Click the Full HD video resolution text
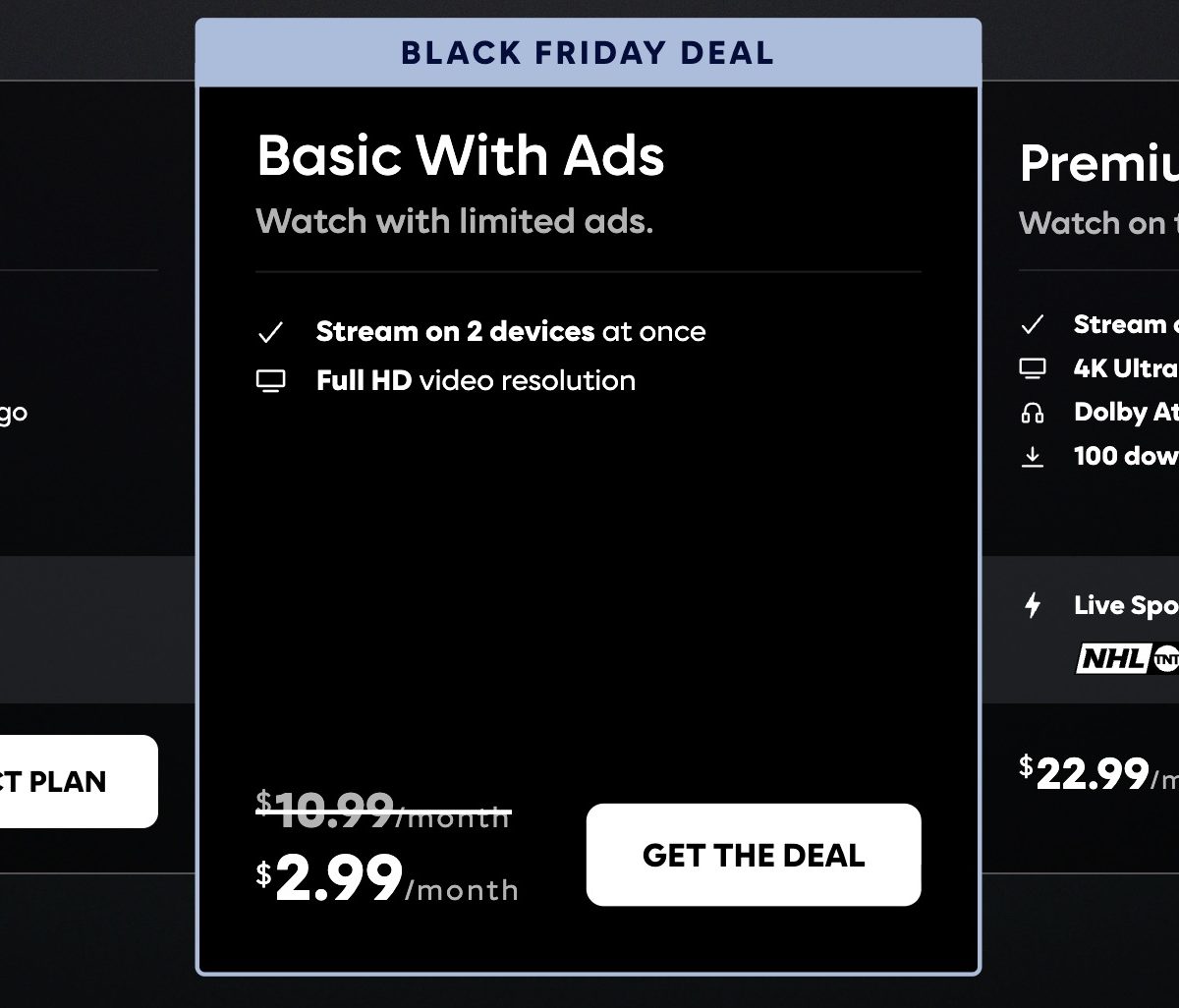The width and height of the screenshot is (1179, 1008). coord(476,381)
